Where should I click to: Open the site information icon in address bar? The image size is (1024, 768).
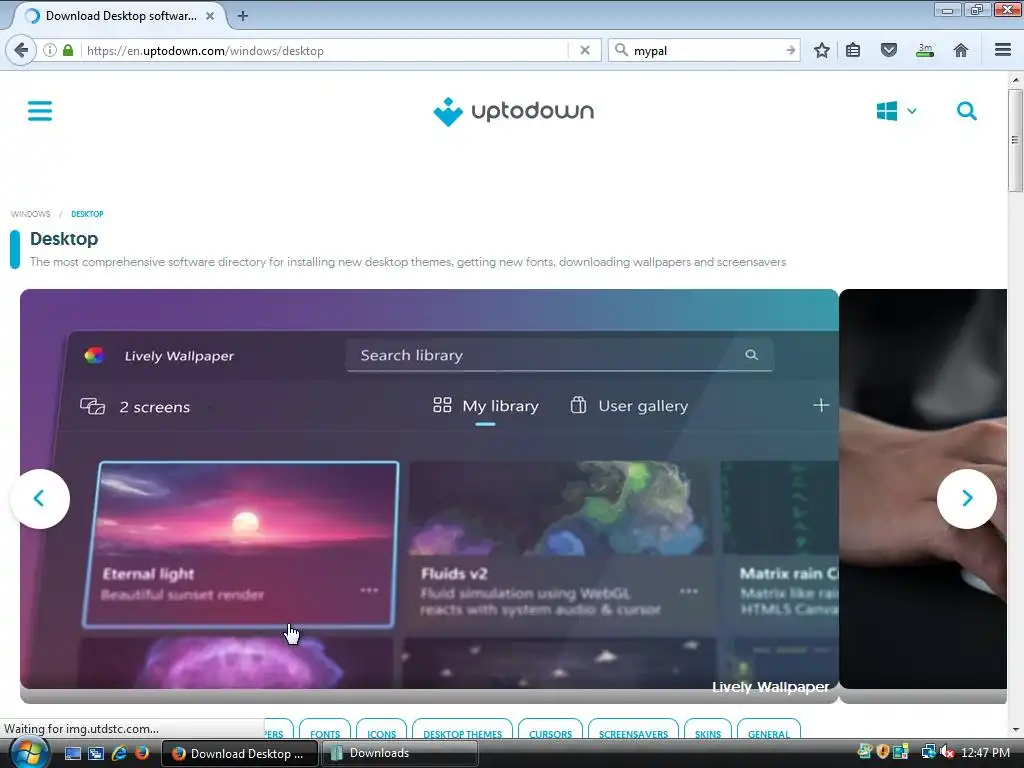click(x=50, y=50)
